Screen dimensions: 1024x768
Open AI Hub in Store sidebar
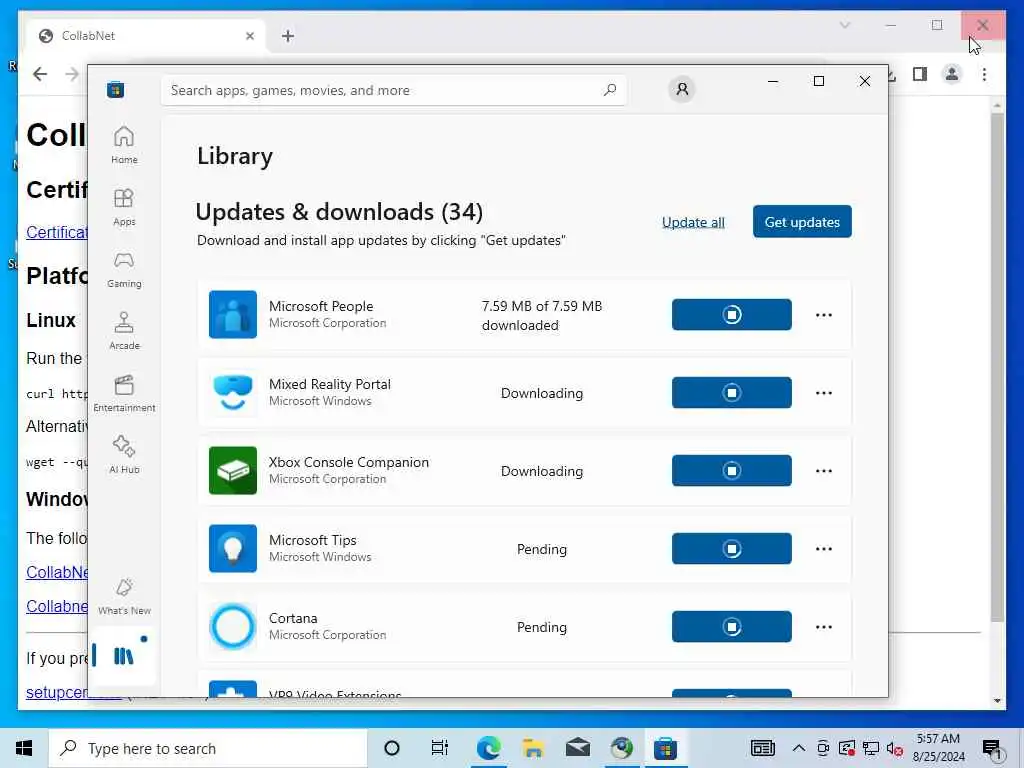click(x=123, y=455)
